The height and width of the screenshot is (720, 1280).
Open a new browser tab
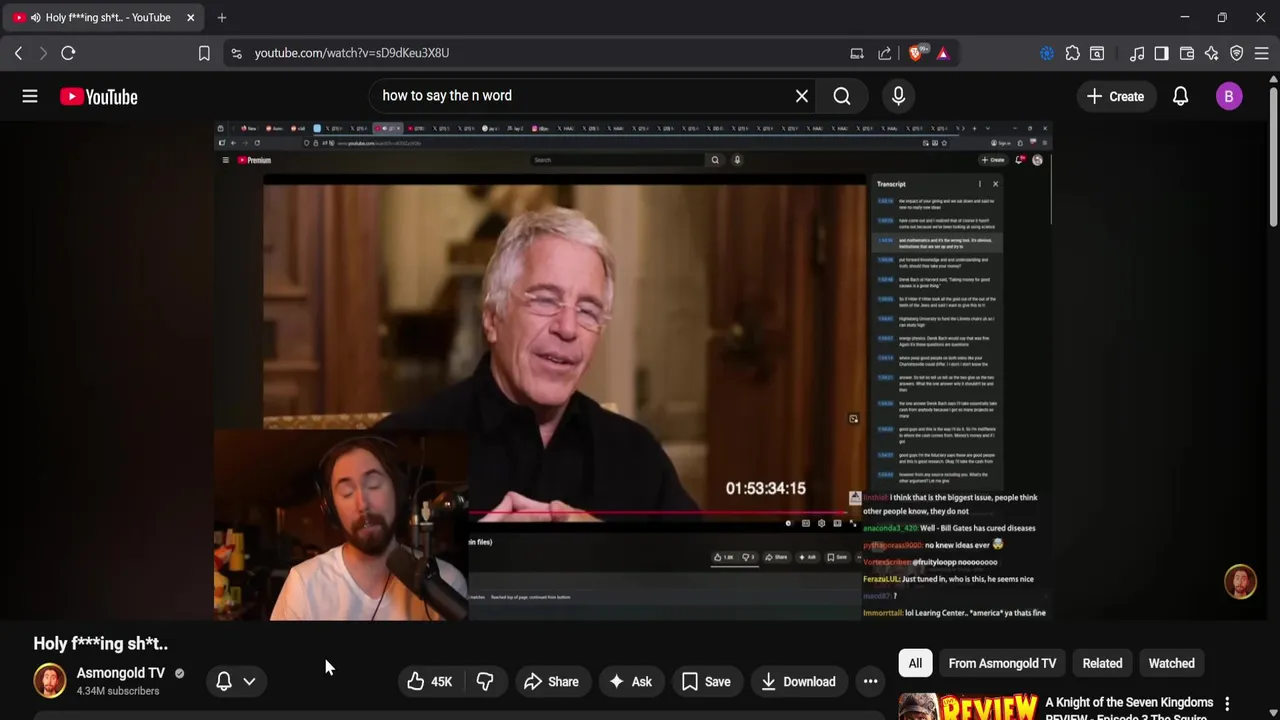(x=222, y=18)
